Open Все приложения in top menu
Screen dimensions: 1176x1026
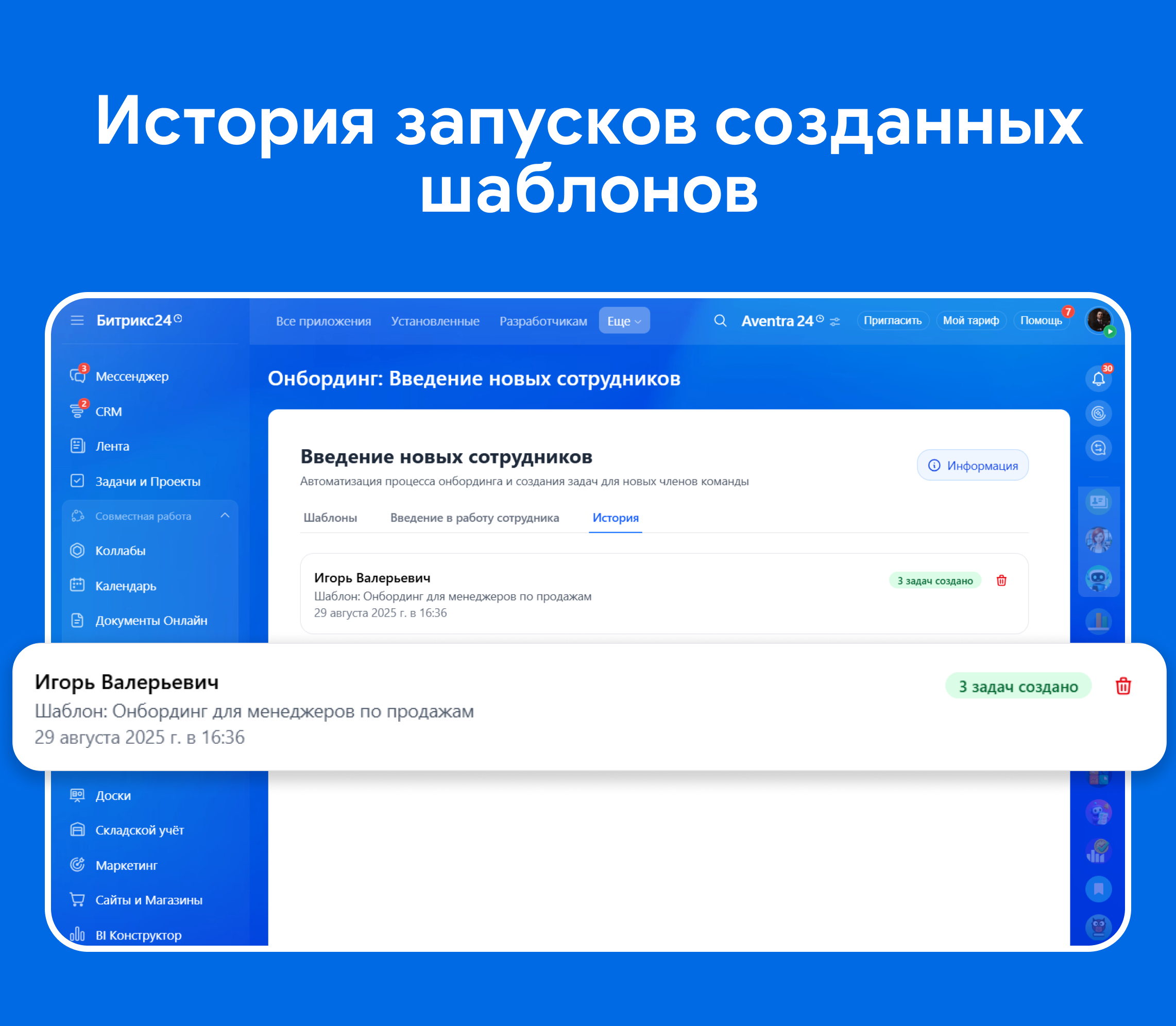point(323,321)
